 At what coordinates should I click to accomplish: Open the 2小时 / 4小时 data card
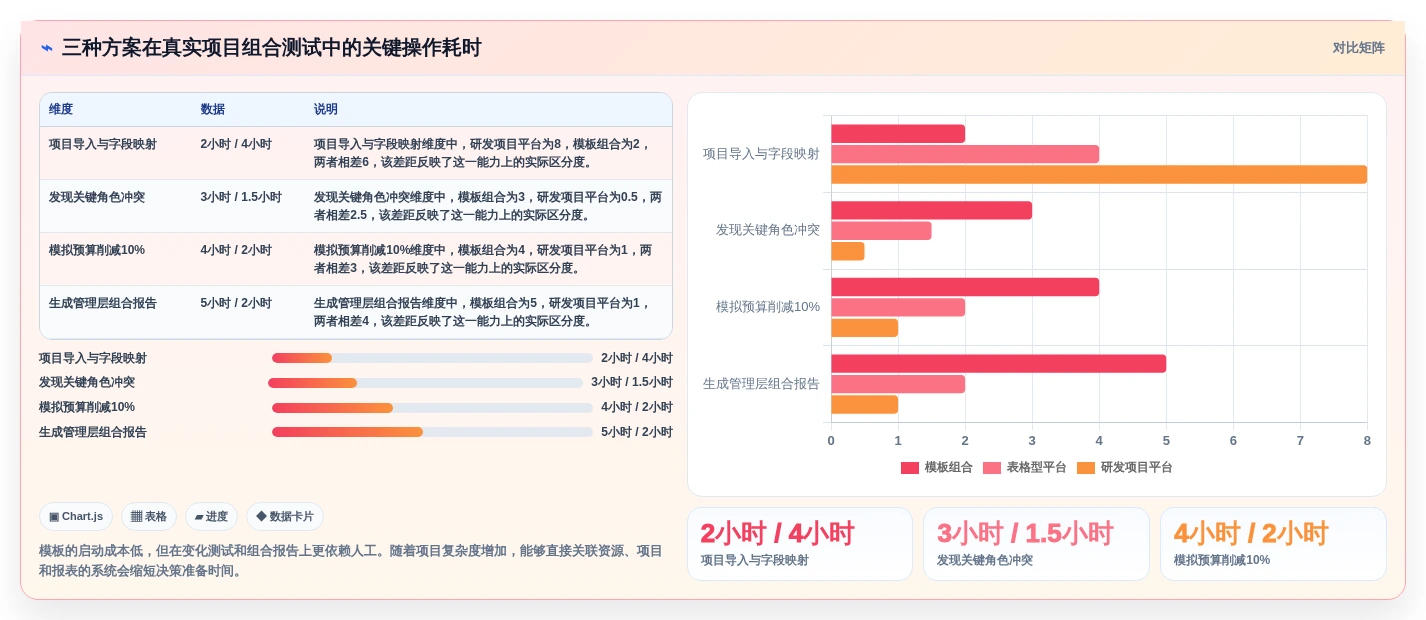pyautogui.click(x=800, y=544)
